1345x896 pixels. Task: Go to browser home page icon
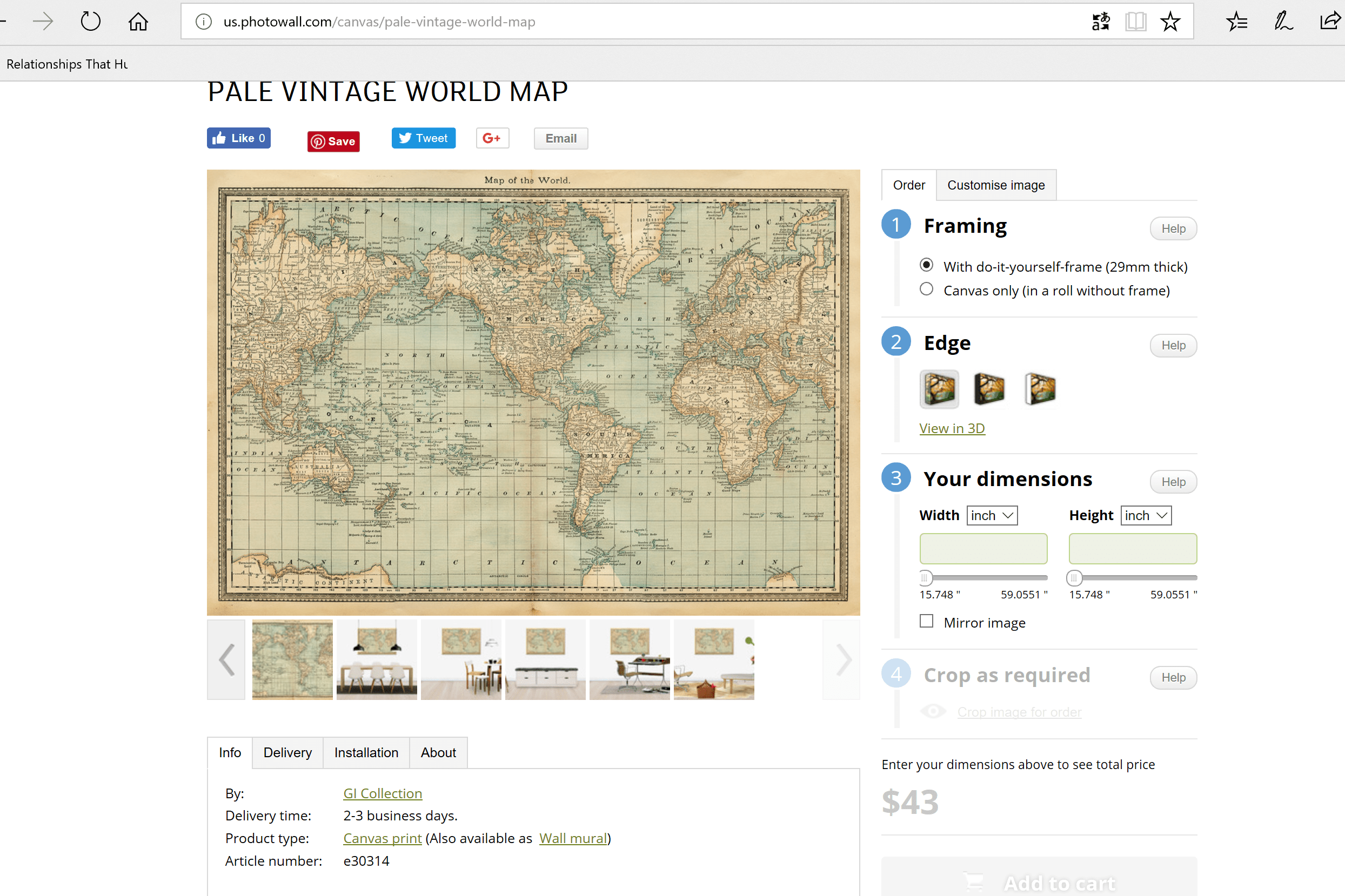tap(138, 22)
